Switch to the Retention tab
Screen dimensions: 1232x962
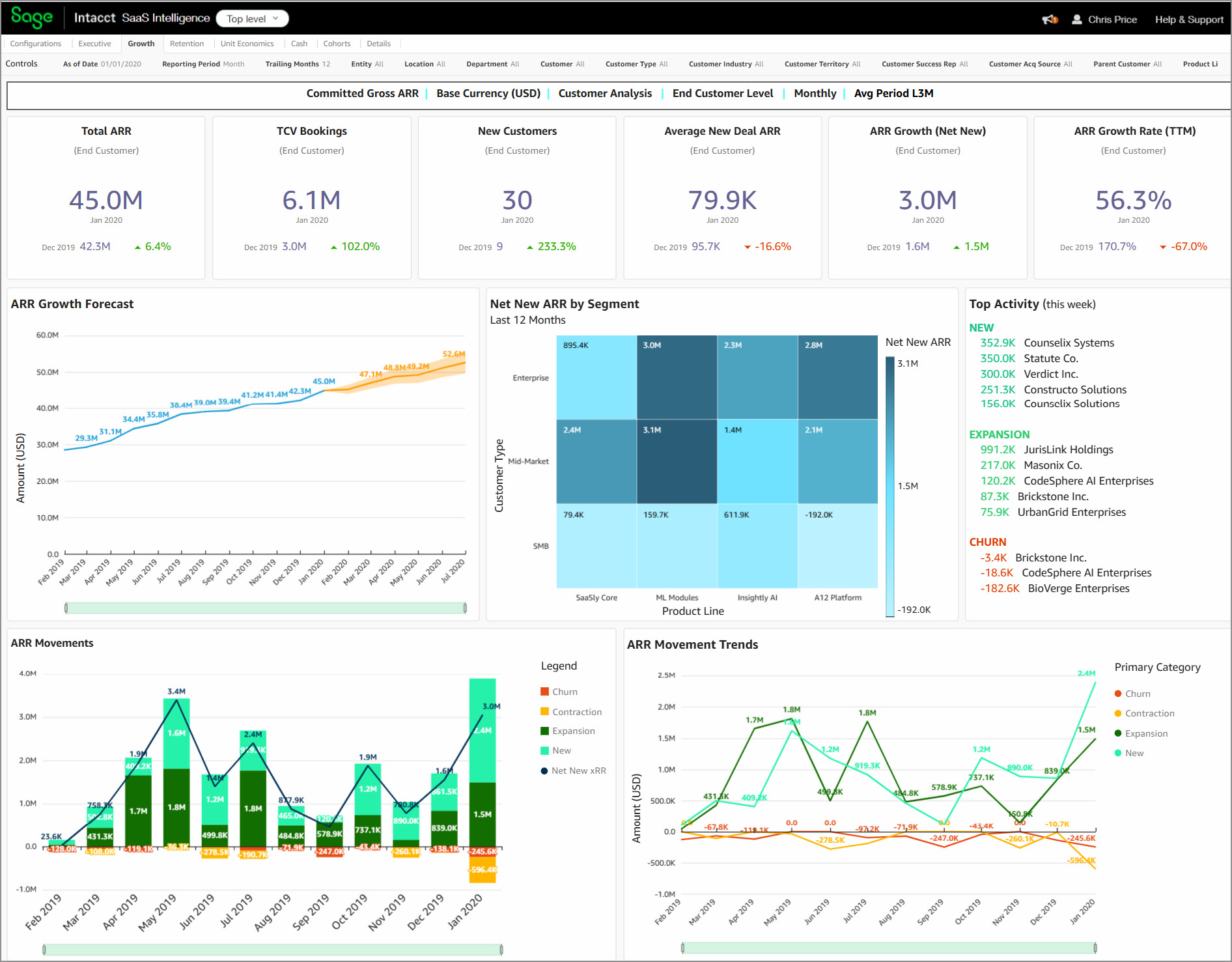(188, 44)
